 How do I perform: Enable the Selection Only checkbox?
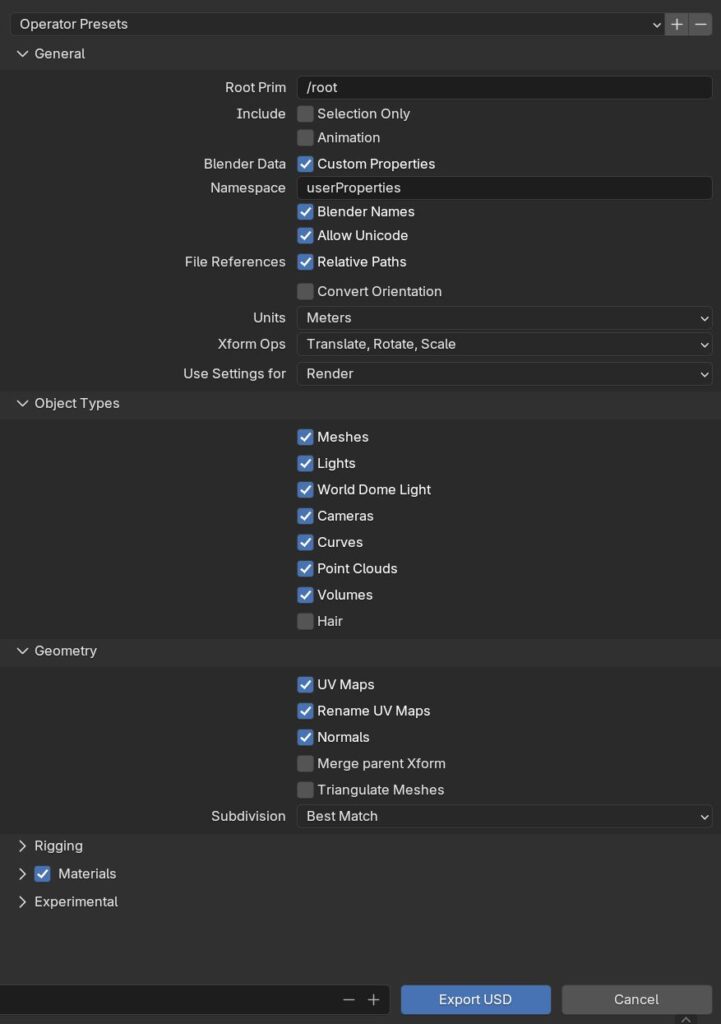tap(306, 114)
